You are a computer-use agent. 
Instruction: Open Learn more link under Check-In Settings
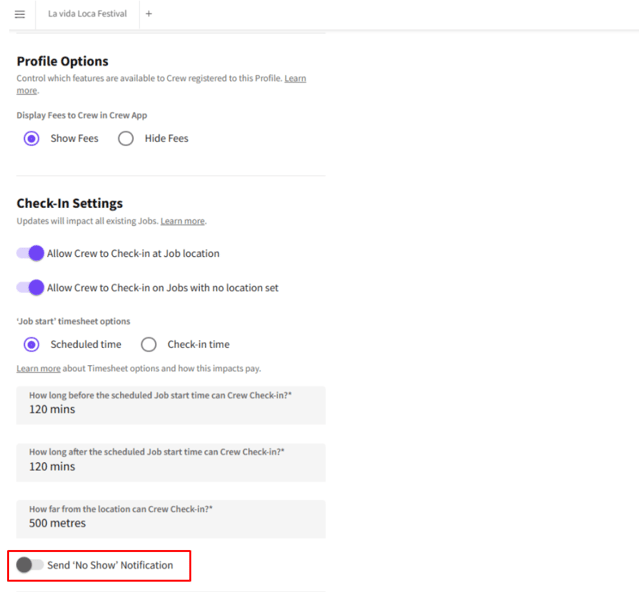tap(182, 221)
